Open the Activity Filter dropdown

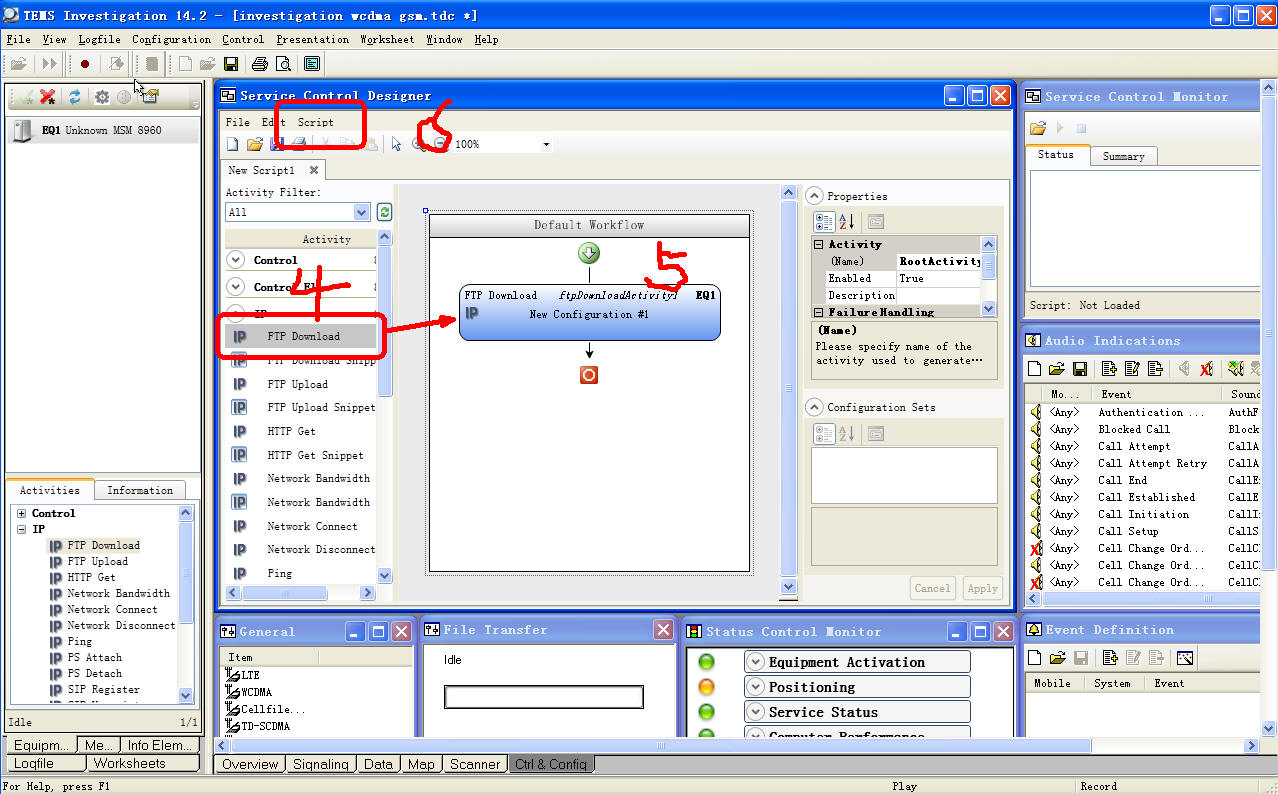coord(362,212)
